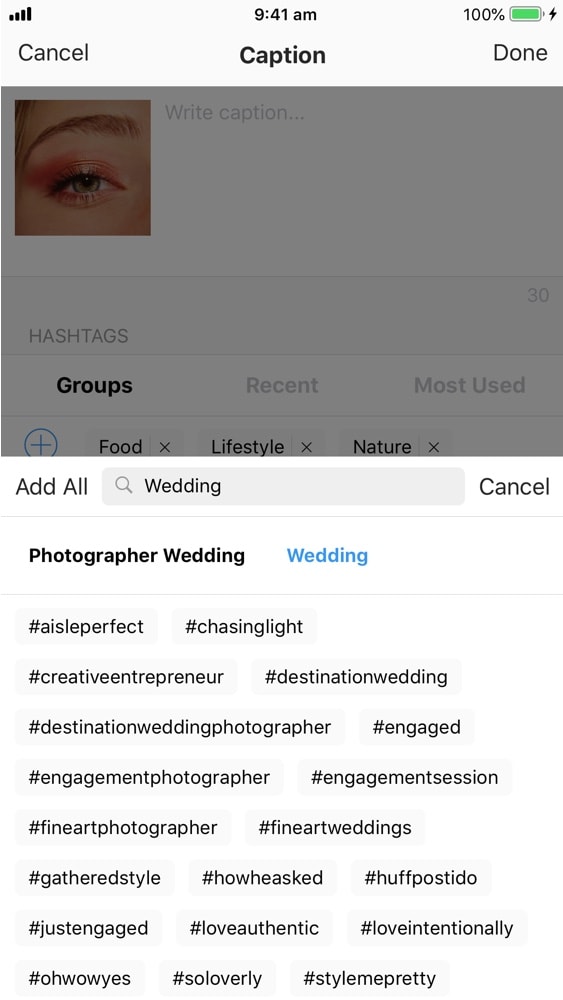Remove the Food group with its X
This screenshot has width=563, height=1000.
click(165, 447)
